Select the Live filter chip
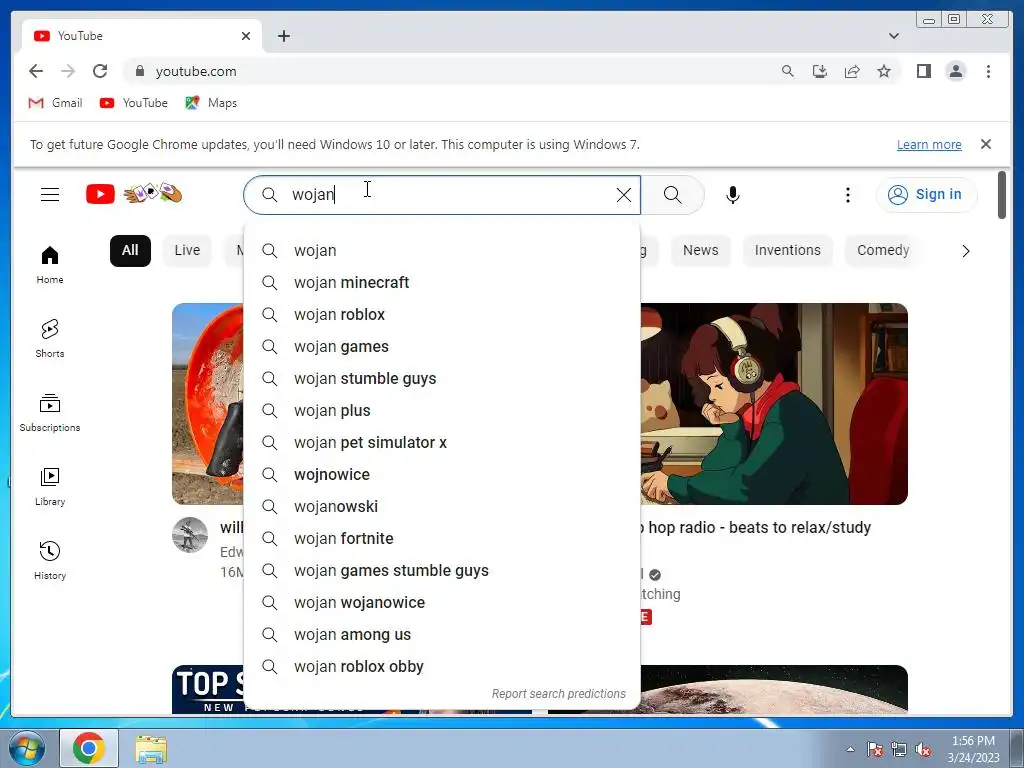 [187, 251]
